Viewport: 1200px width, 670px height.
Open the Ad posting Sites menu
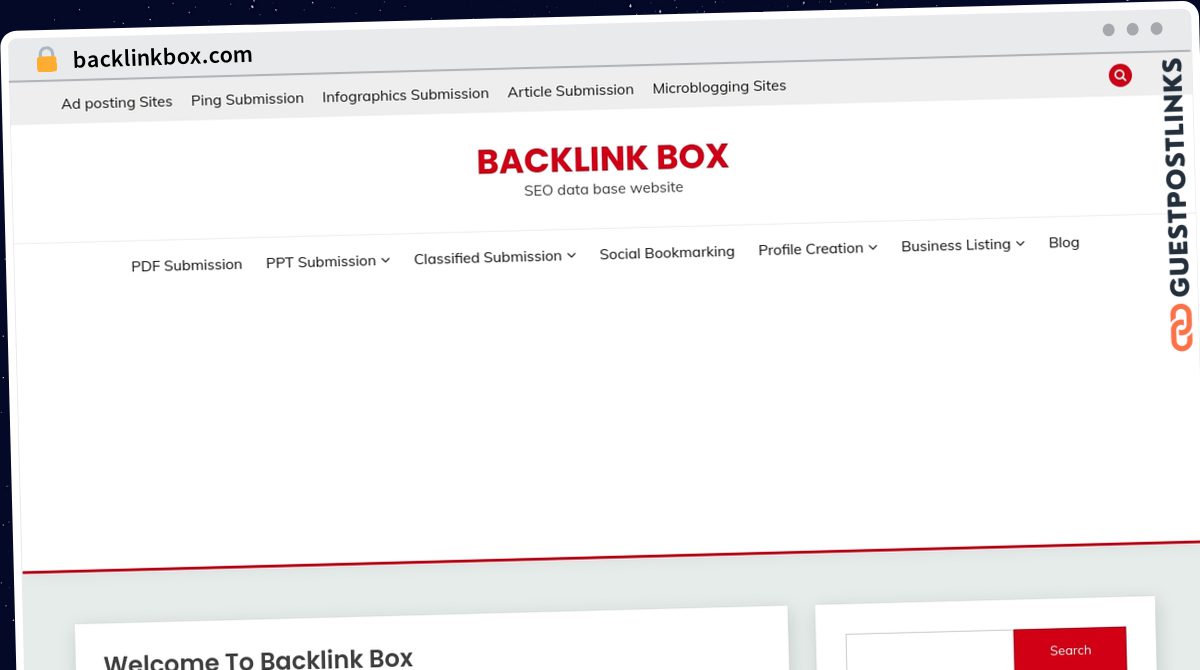[x=116, y=102]
